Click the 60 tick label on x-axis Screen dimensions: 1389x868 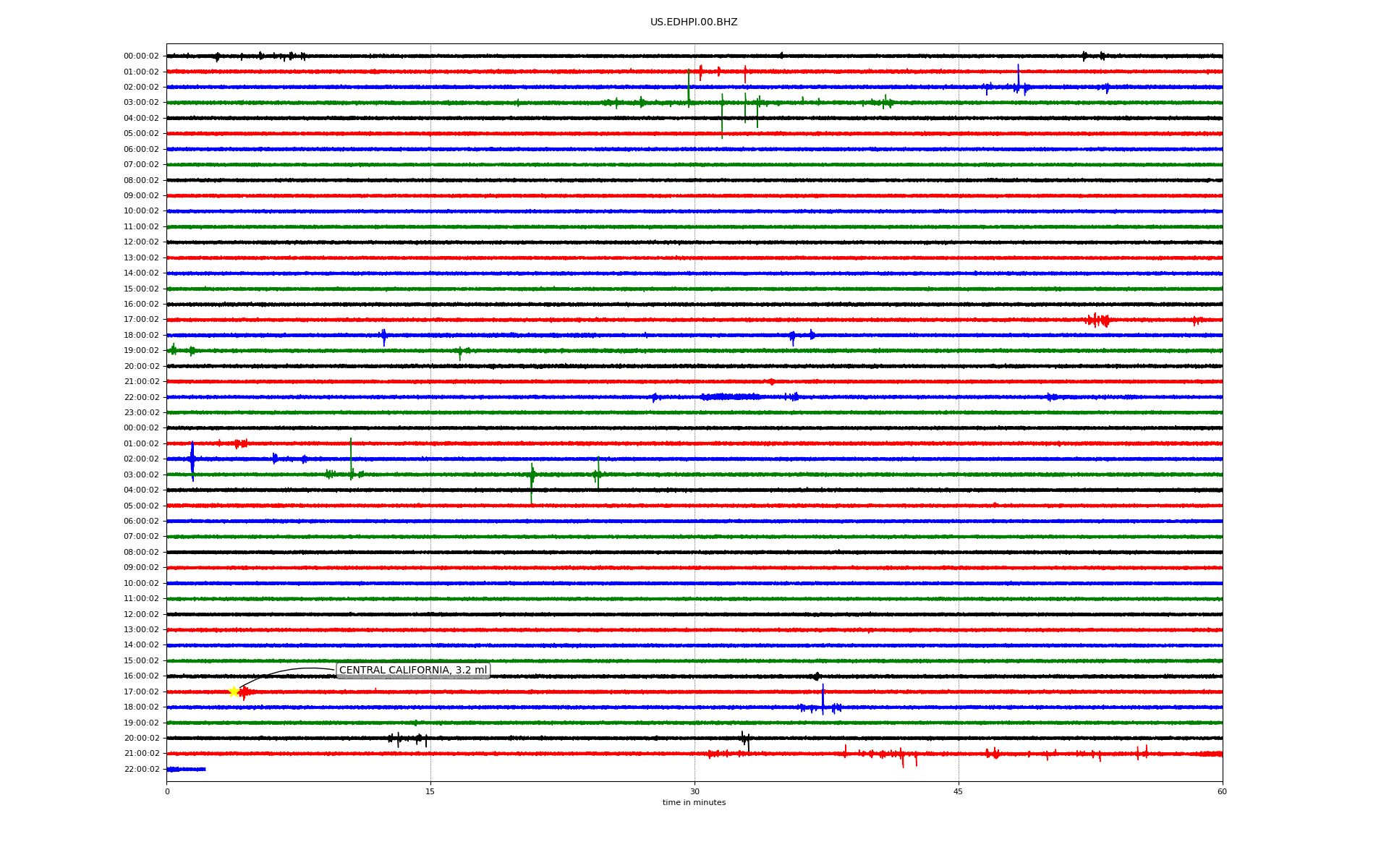[x=1222, y=791]
